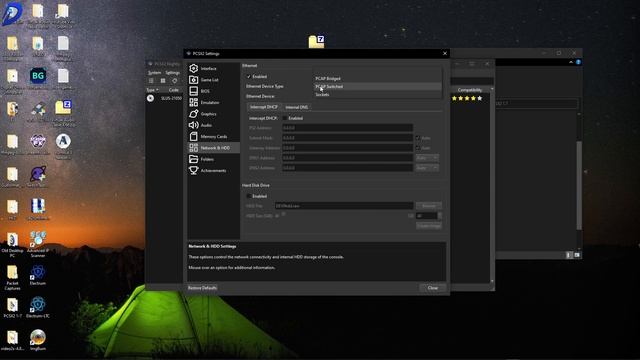Choose Sockets in the dropdown list
The image size is (640, 360).
point(378,94)
